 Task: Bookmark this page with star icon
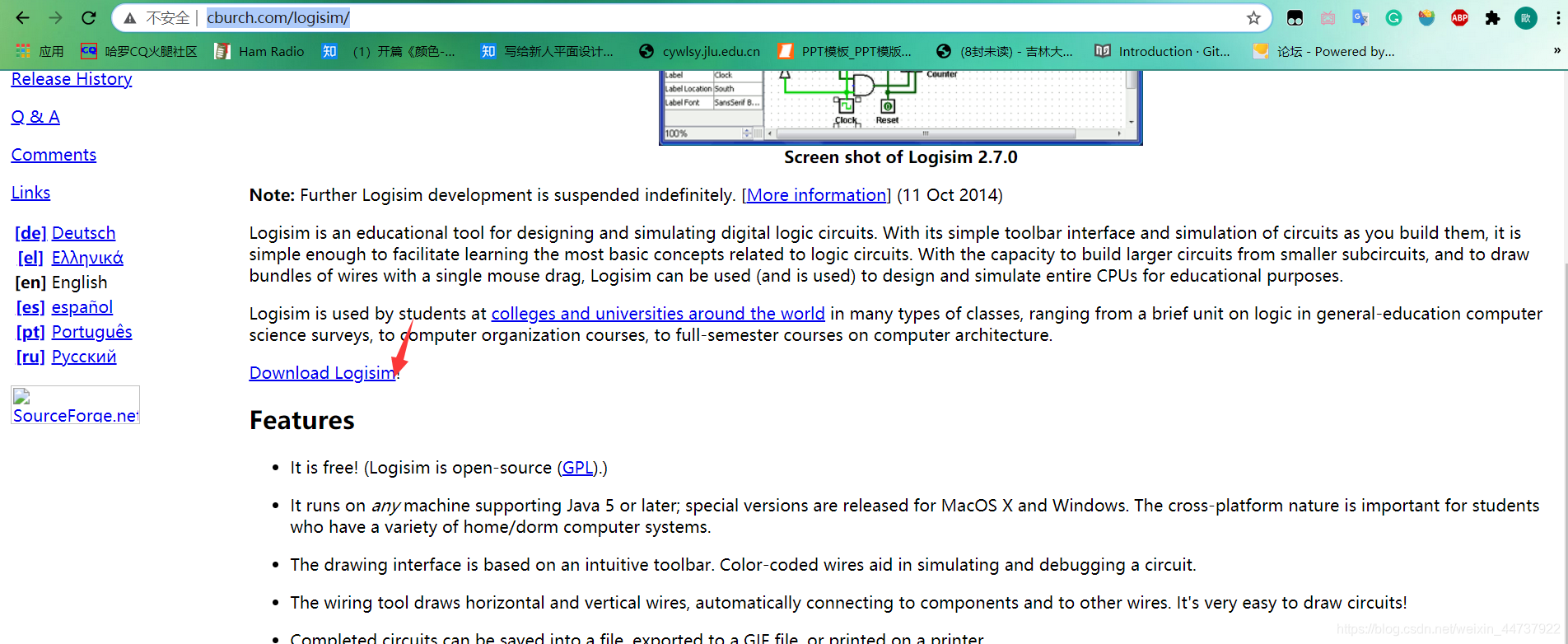click(x=1253, y=17)
